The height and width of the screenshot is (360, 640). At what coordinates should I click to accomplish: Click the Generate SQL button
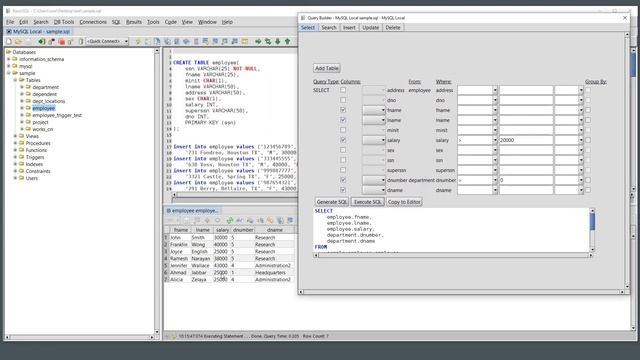point(332,202)
